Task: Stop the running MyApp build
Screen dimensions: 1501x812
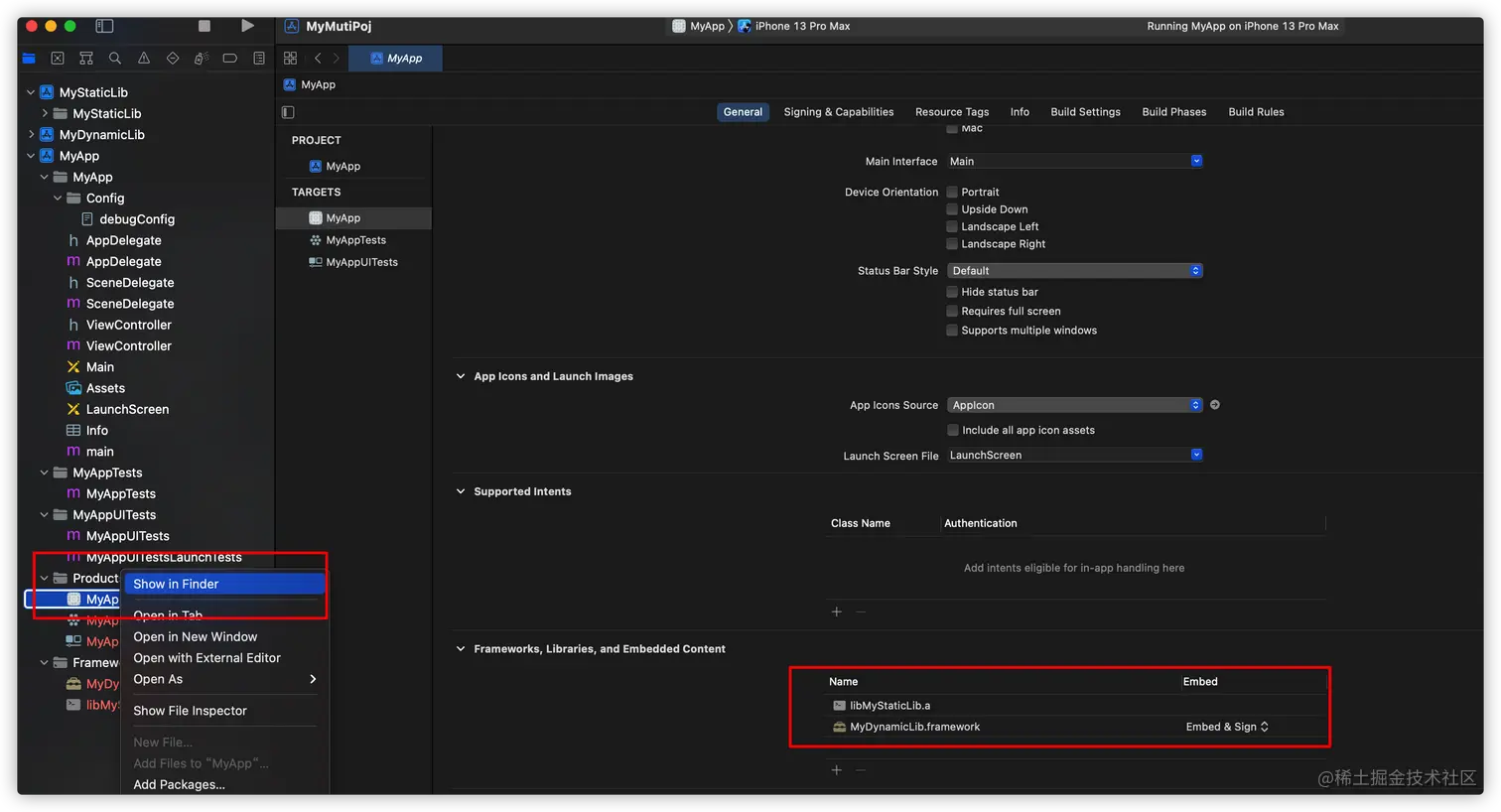Action: [205, 26]
